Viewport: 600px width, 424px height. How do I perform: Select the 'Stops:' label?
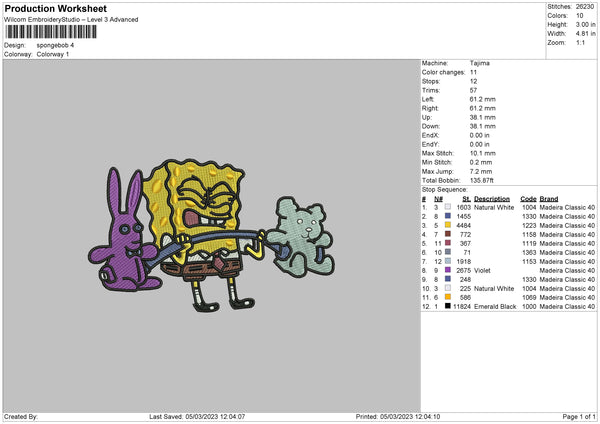(431, 81)
